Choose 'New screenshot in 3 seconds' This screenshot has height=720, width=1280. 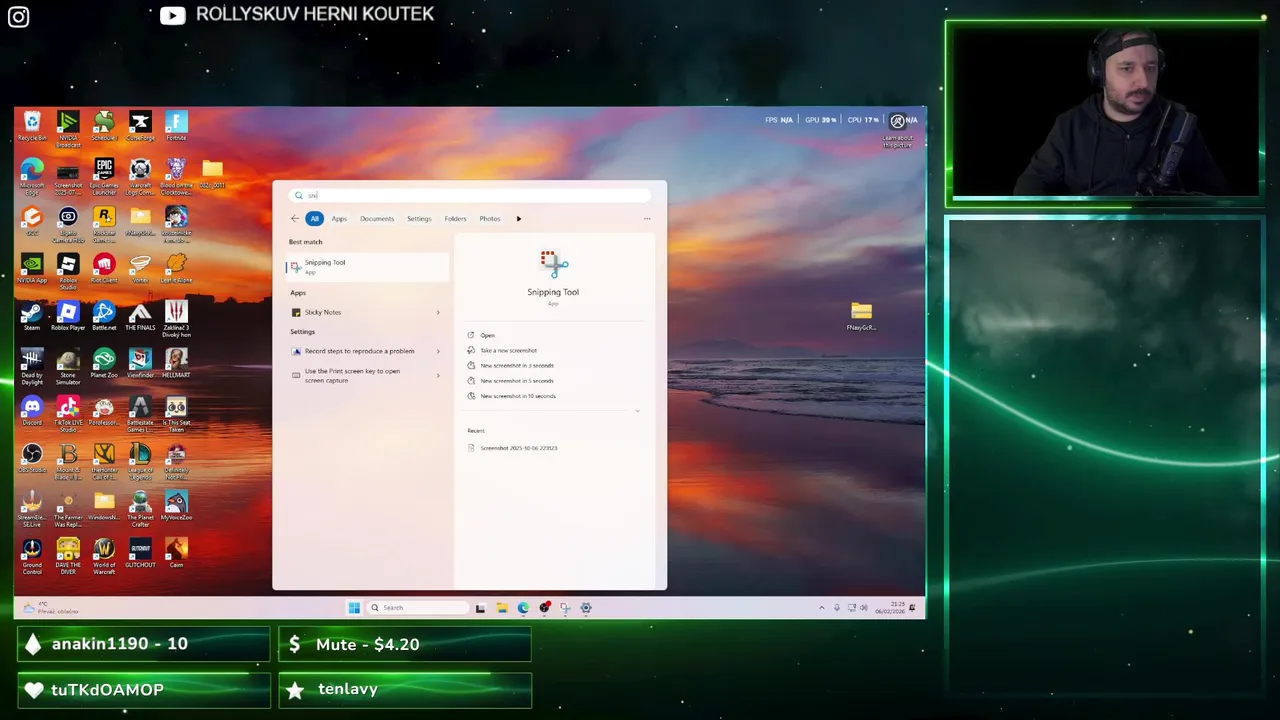(516, 365)
